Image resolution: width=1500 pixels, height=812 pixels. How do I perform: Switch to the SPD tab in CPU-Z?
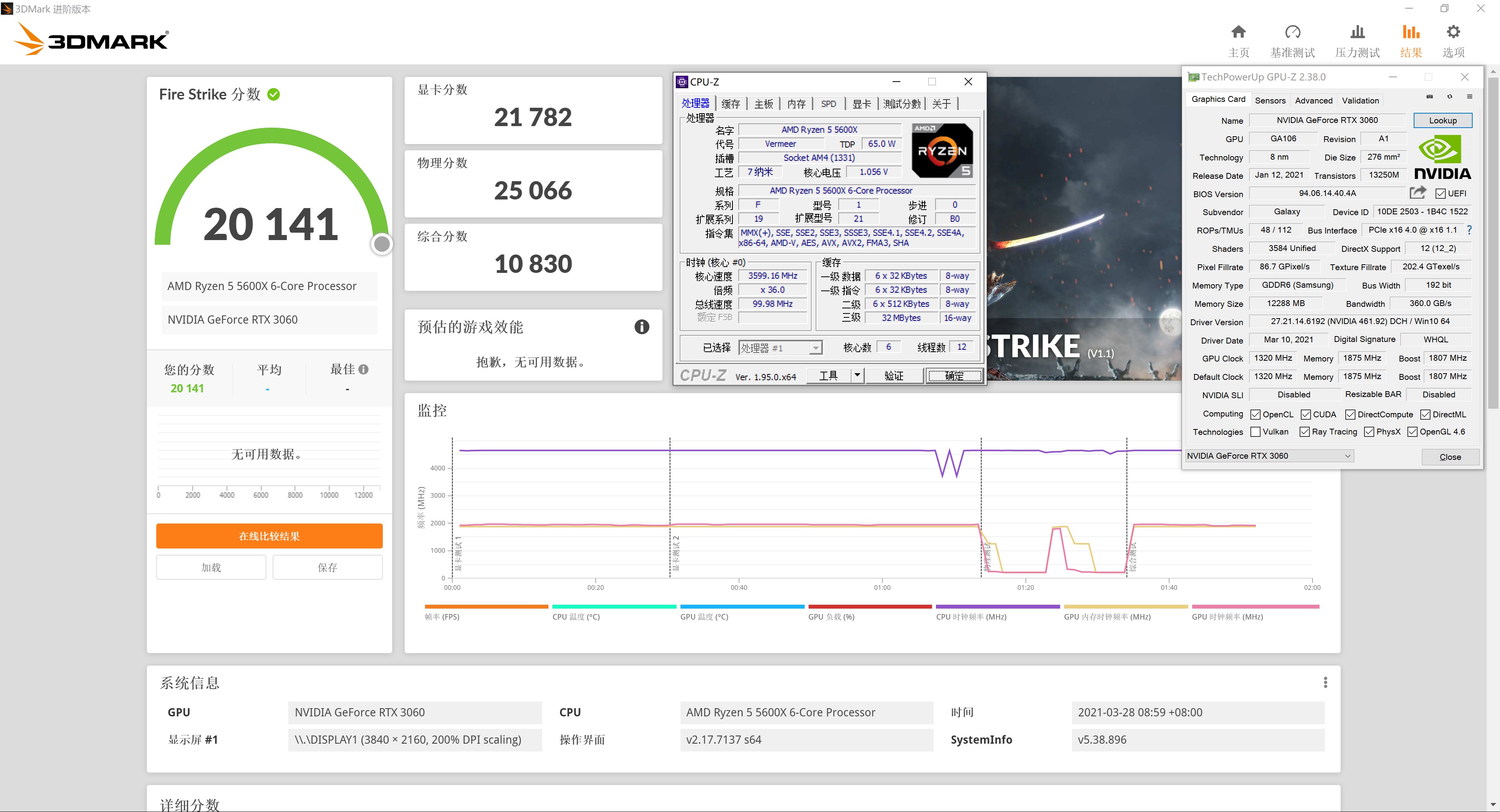(829, 103)
